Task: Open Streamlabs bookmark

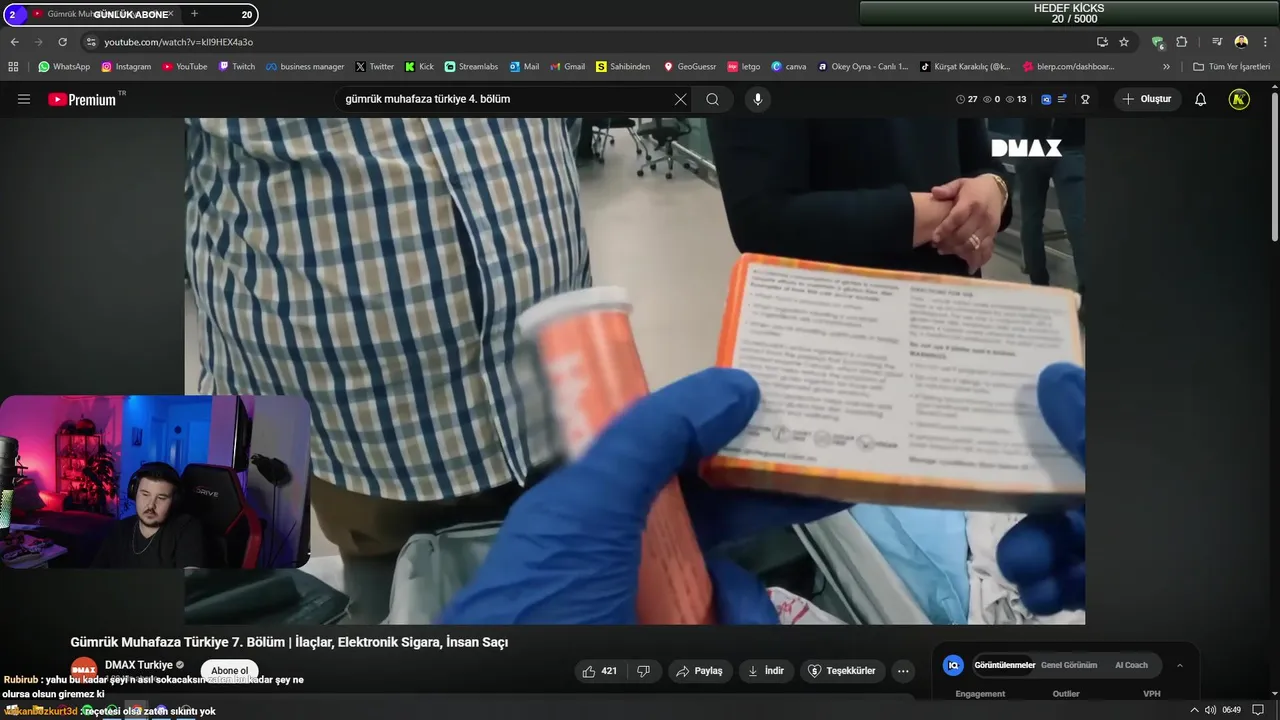Action: [471, 67]
